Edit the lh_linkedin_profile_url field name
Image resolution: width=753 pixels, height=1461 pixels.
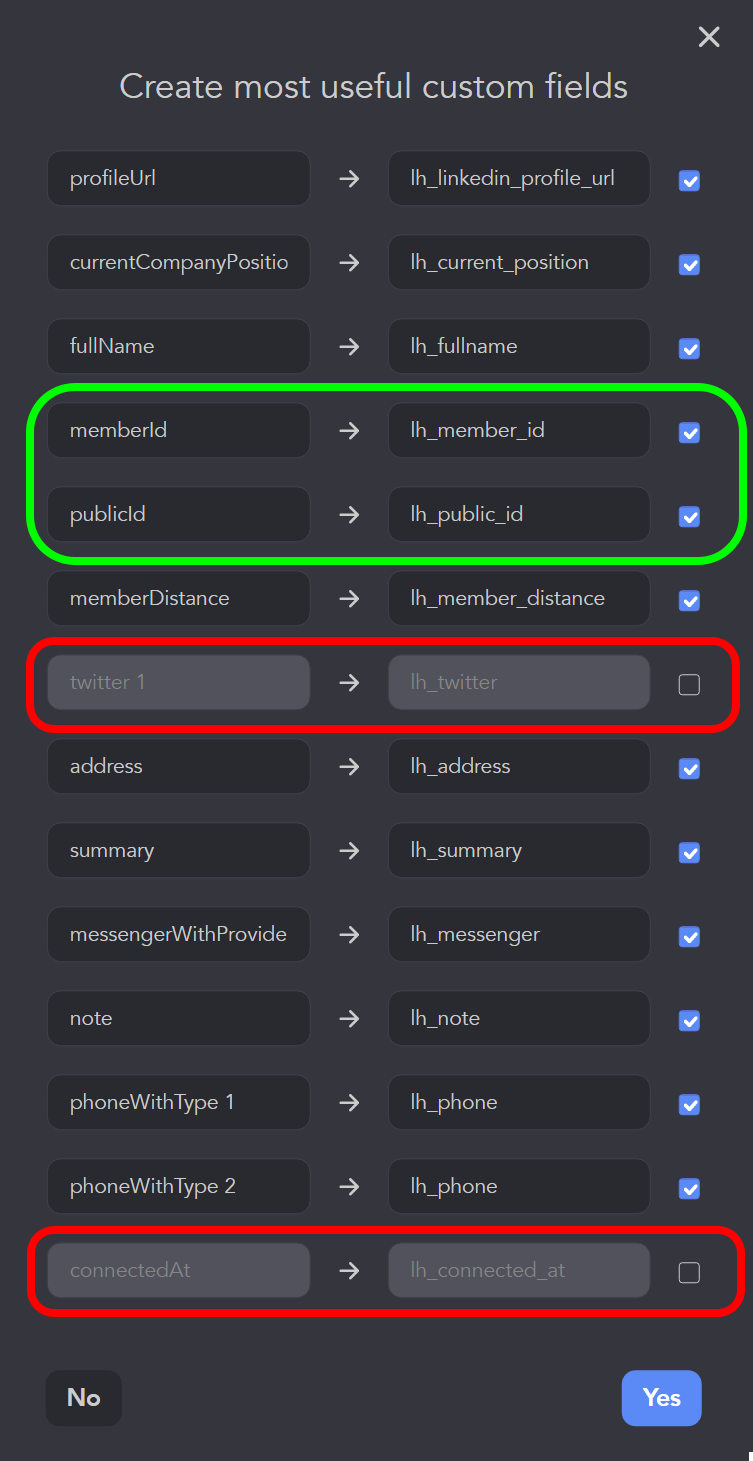[x=519, y=179]
